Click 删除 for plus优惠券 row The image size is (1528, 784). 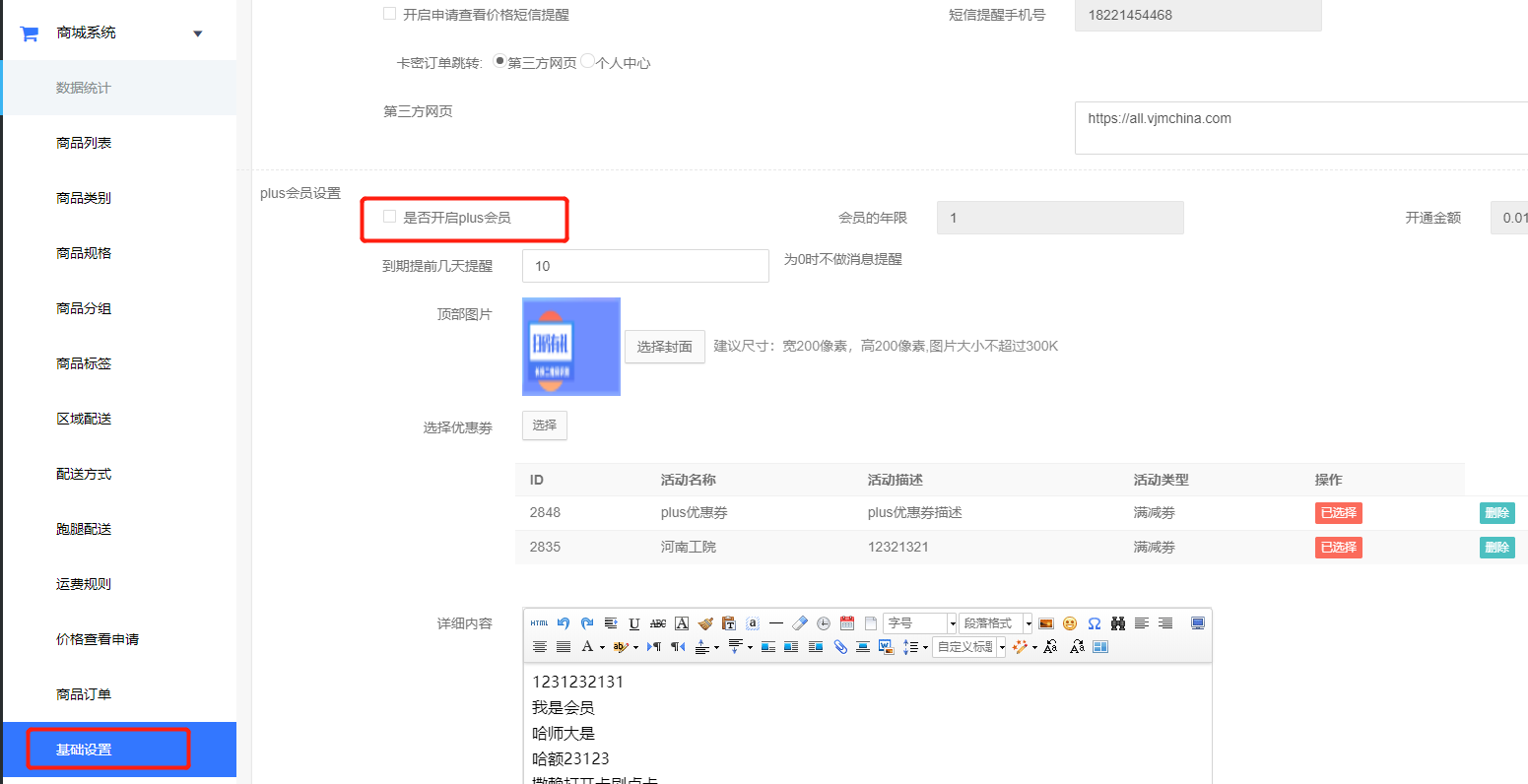point(1496,513)
